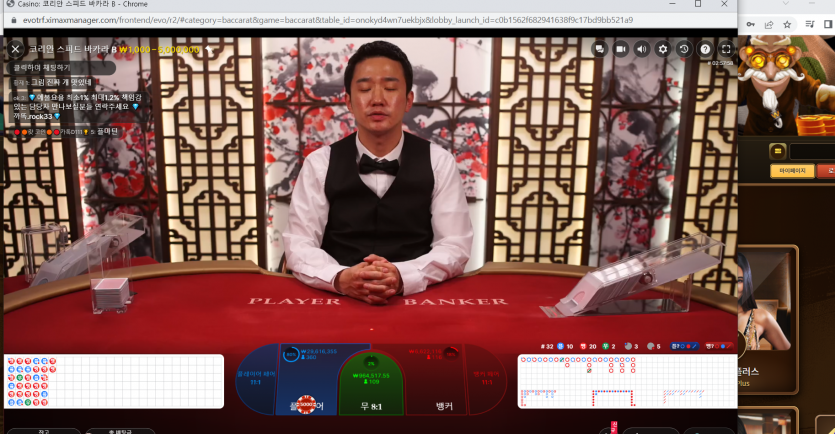Open tab search chevron in background Chrome
Viewport: 835px width, 434px height.
point(785,4)
